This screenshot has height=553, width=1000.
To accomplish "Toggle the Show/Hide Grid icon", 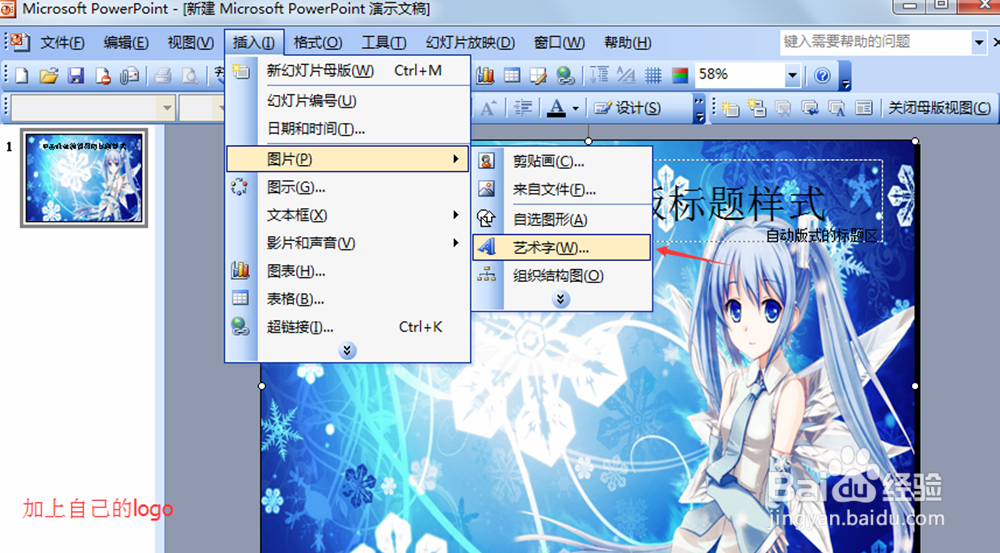I will [653, 75].
